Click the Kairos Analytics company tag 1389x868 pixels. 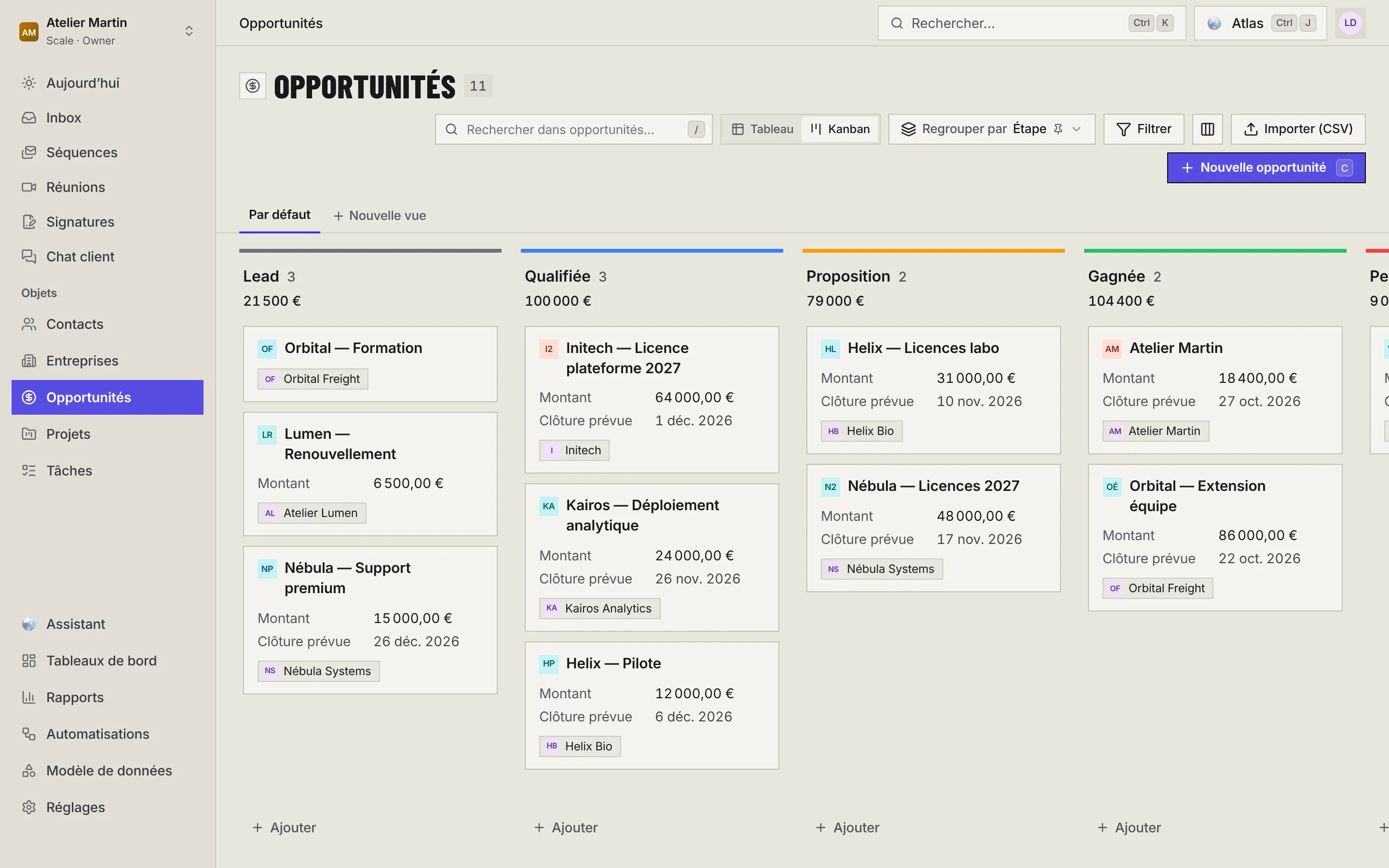[600, 609]
